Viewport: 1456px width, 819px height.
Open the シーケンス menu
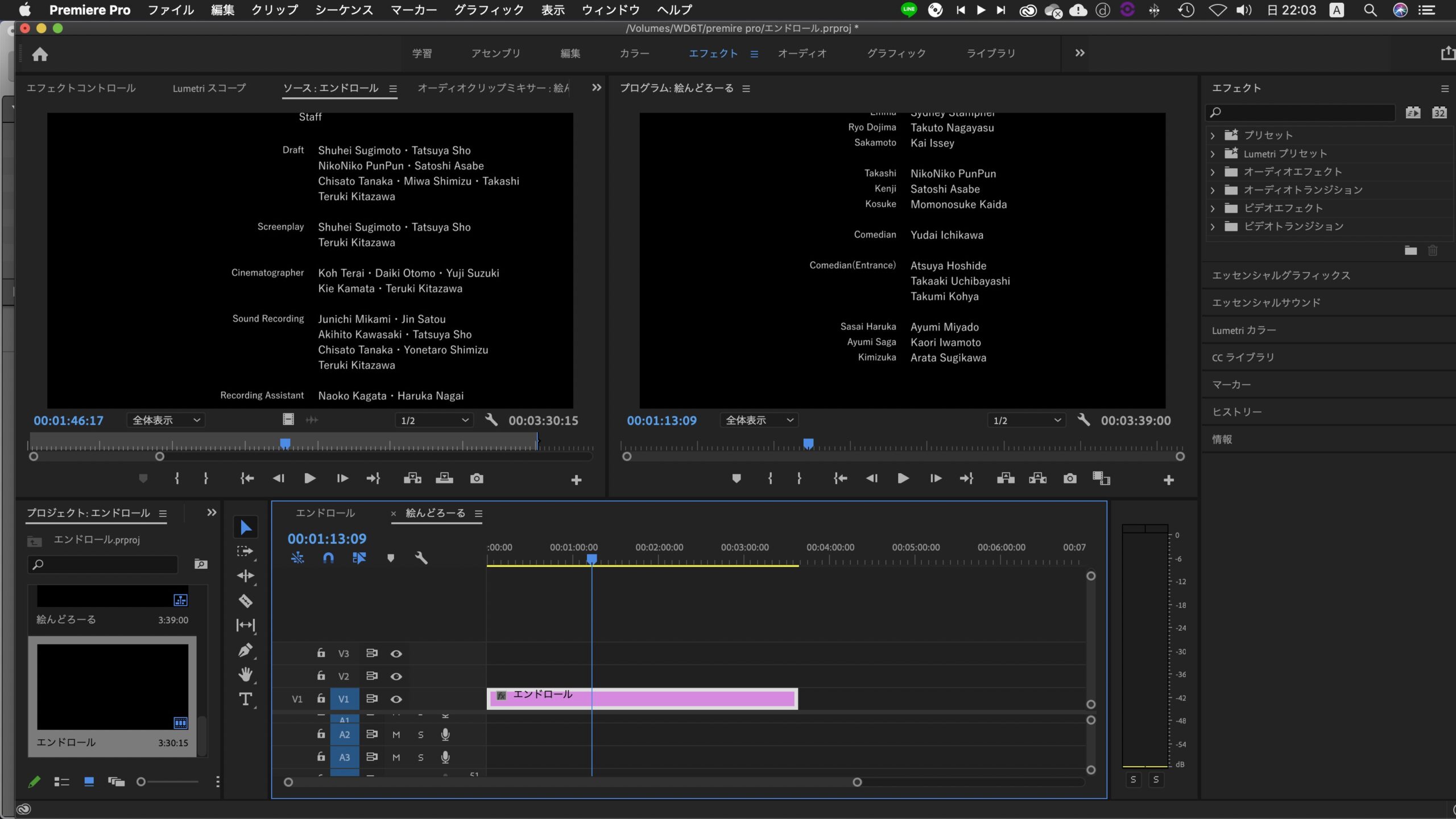[x=344, y=10]
